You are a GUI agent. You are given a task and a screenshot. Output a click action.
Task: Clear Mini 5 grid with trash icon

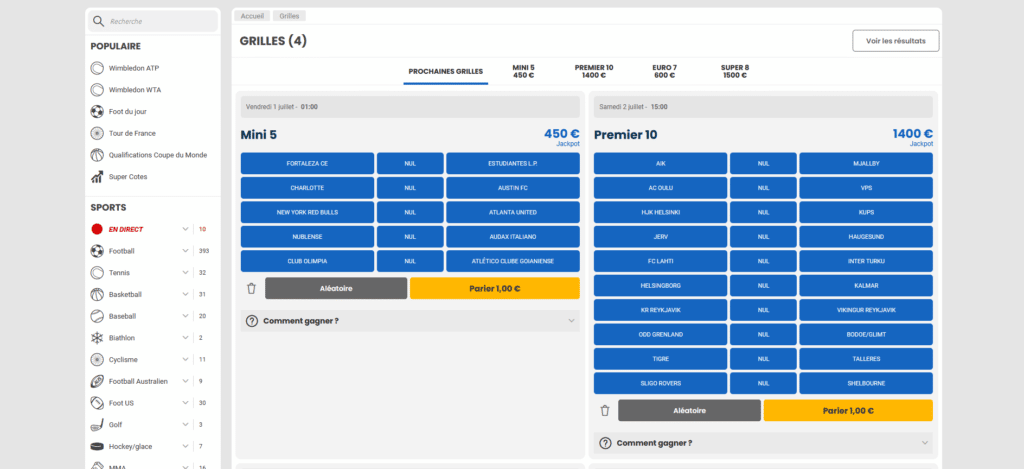[x=251, y=288]
